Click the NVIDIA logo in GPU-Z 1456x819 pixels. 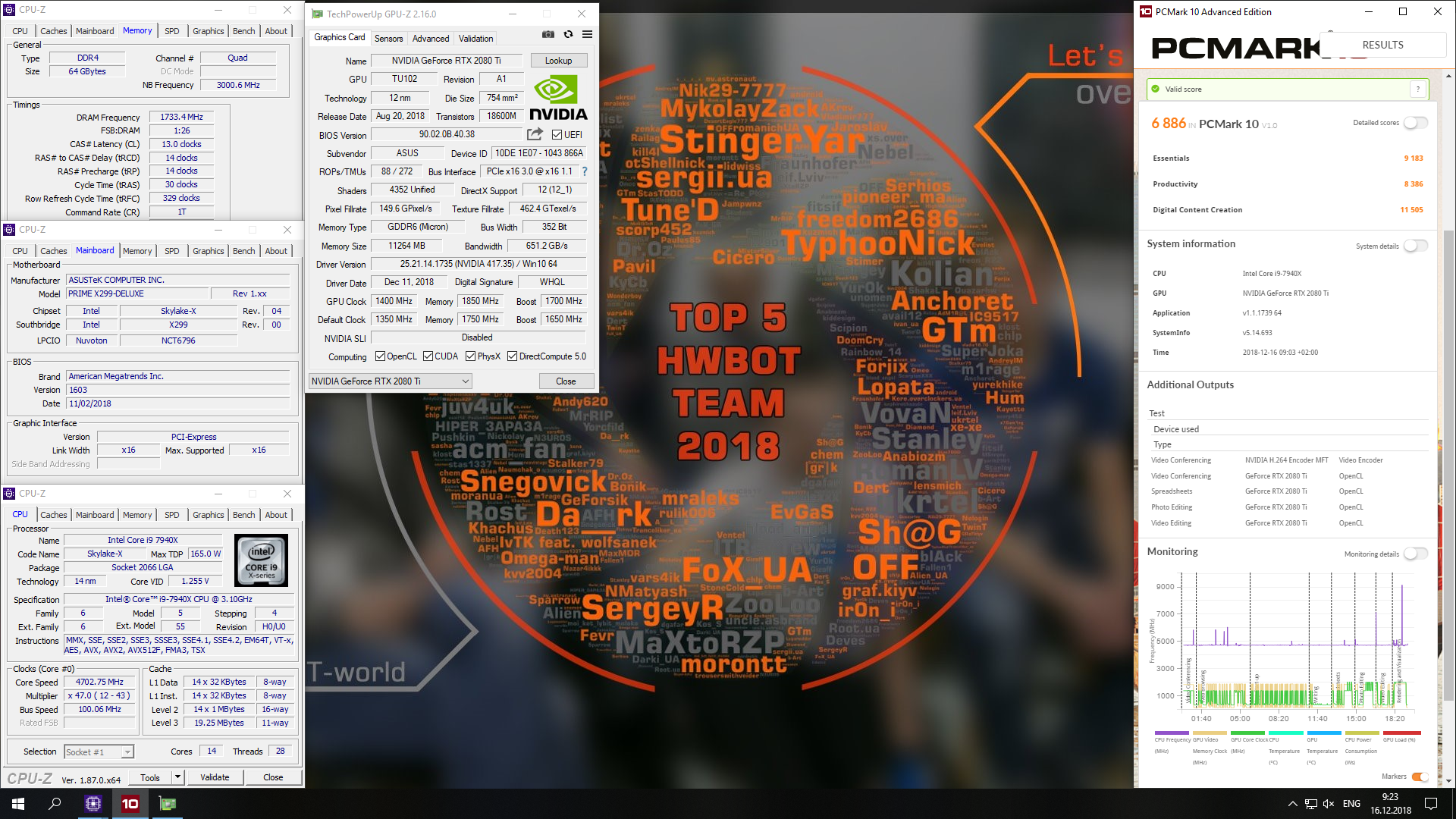point(558,99)
